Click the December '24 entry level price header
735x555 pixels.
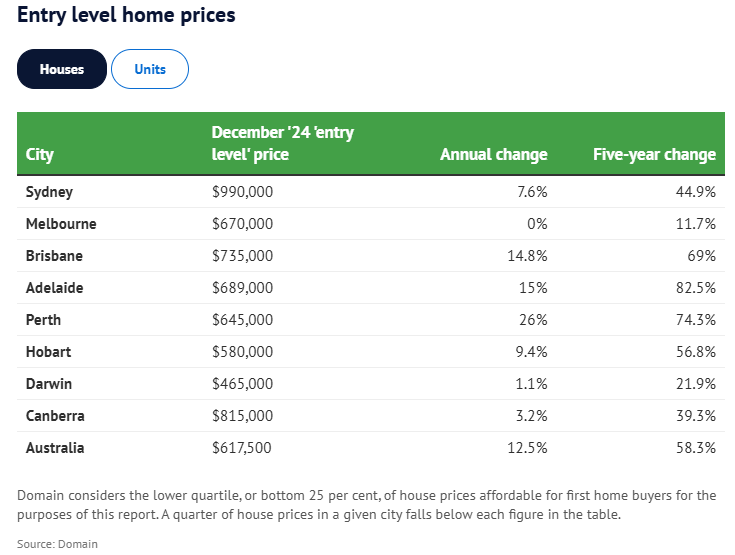[283, 144]
